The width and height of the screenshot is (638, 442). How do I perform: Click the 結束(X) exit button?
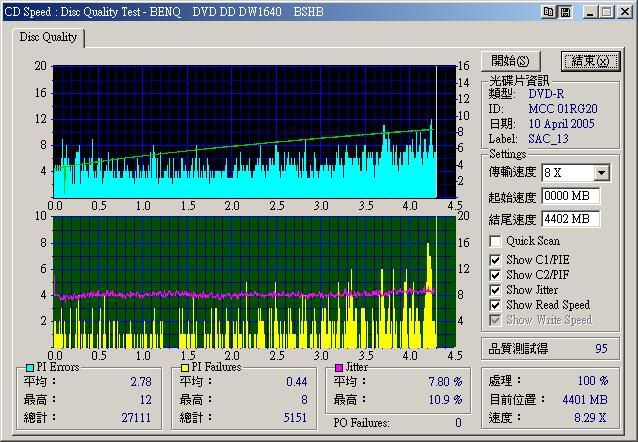(590, 61)
